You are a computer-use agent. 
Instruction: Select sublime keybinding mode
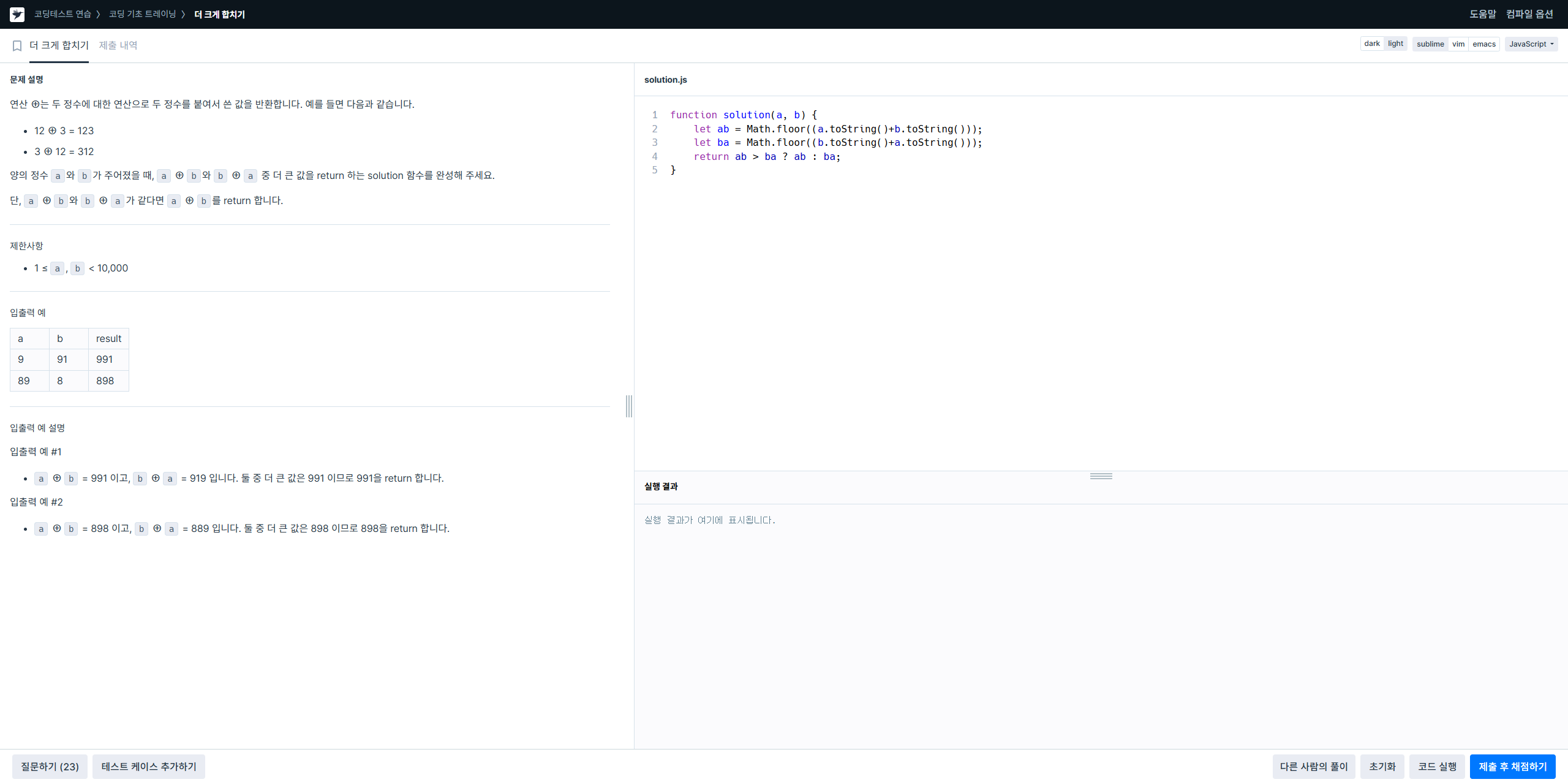1430,44
